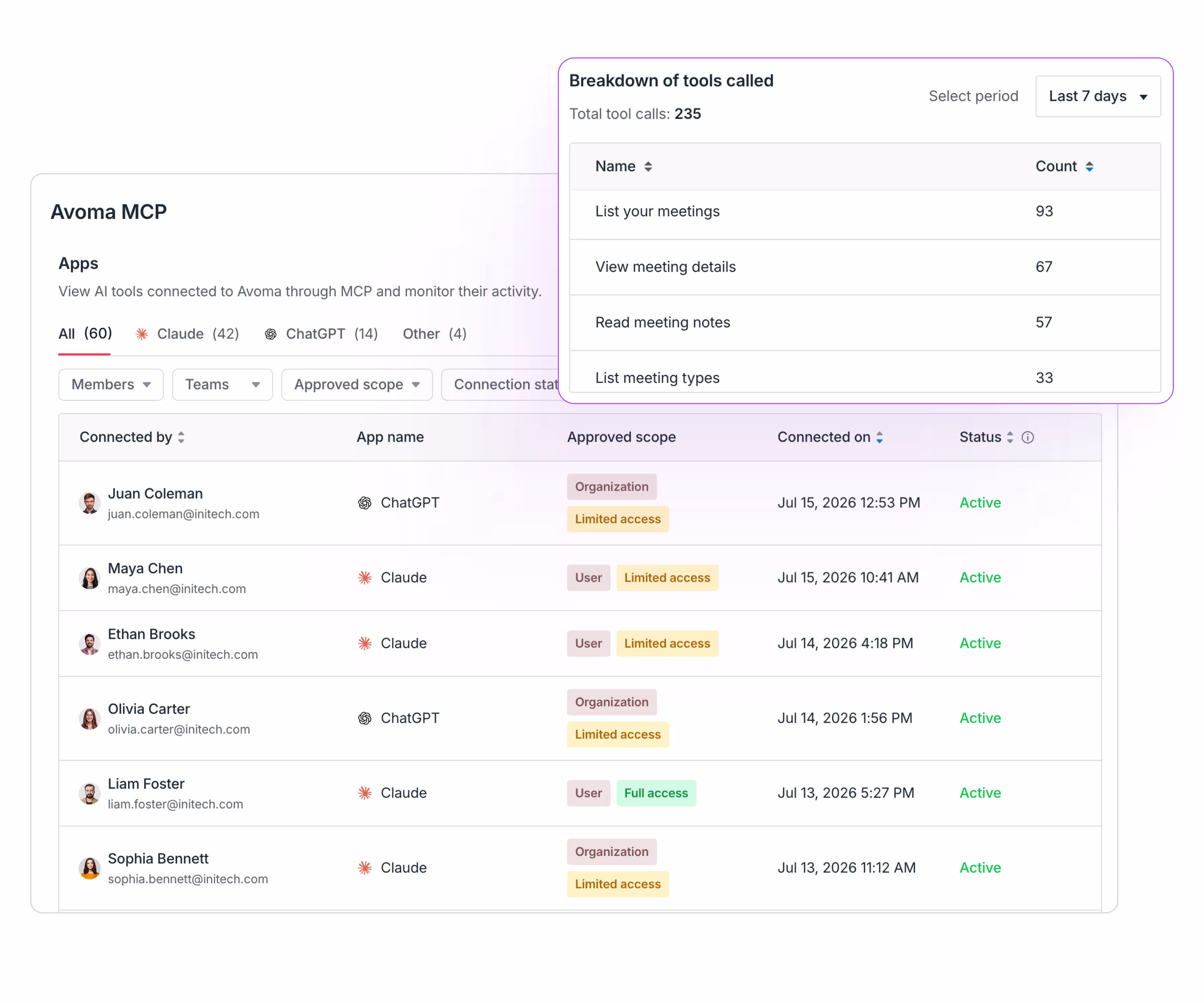The image size is (1204, 1003).
Task: Click the View meeting details row
Action: pyautogui.click(x=865, y=267)
